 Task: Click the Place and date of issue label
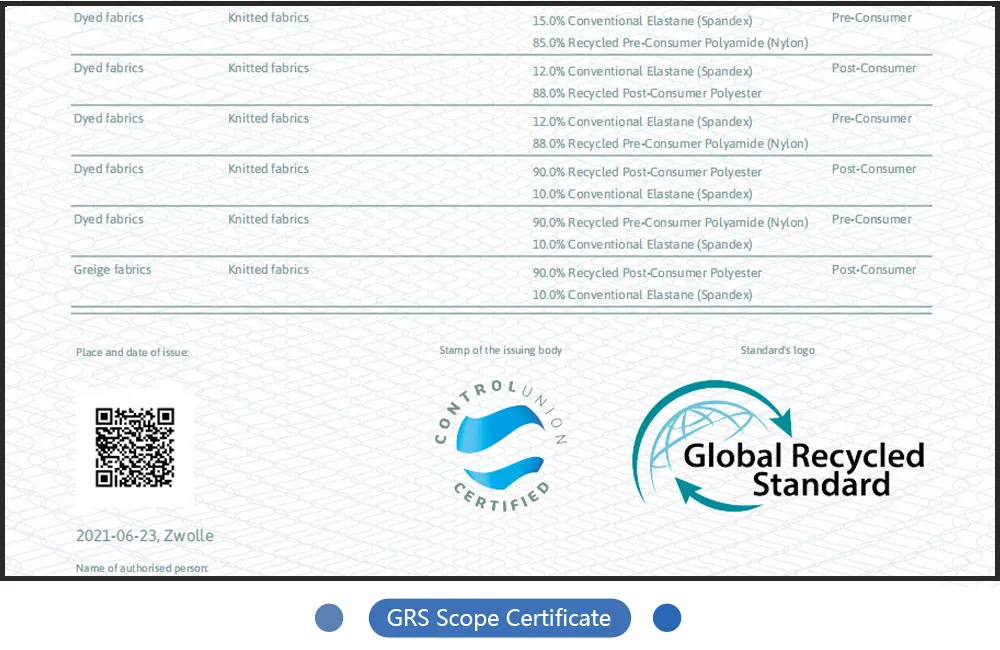[x=132, y=352]
